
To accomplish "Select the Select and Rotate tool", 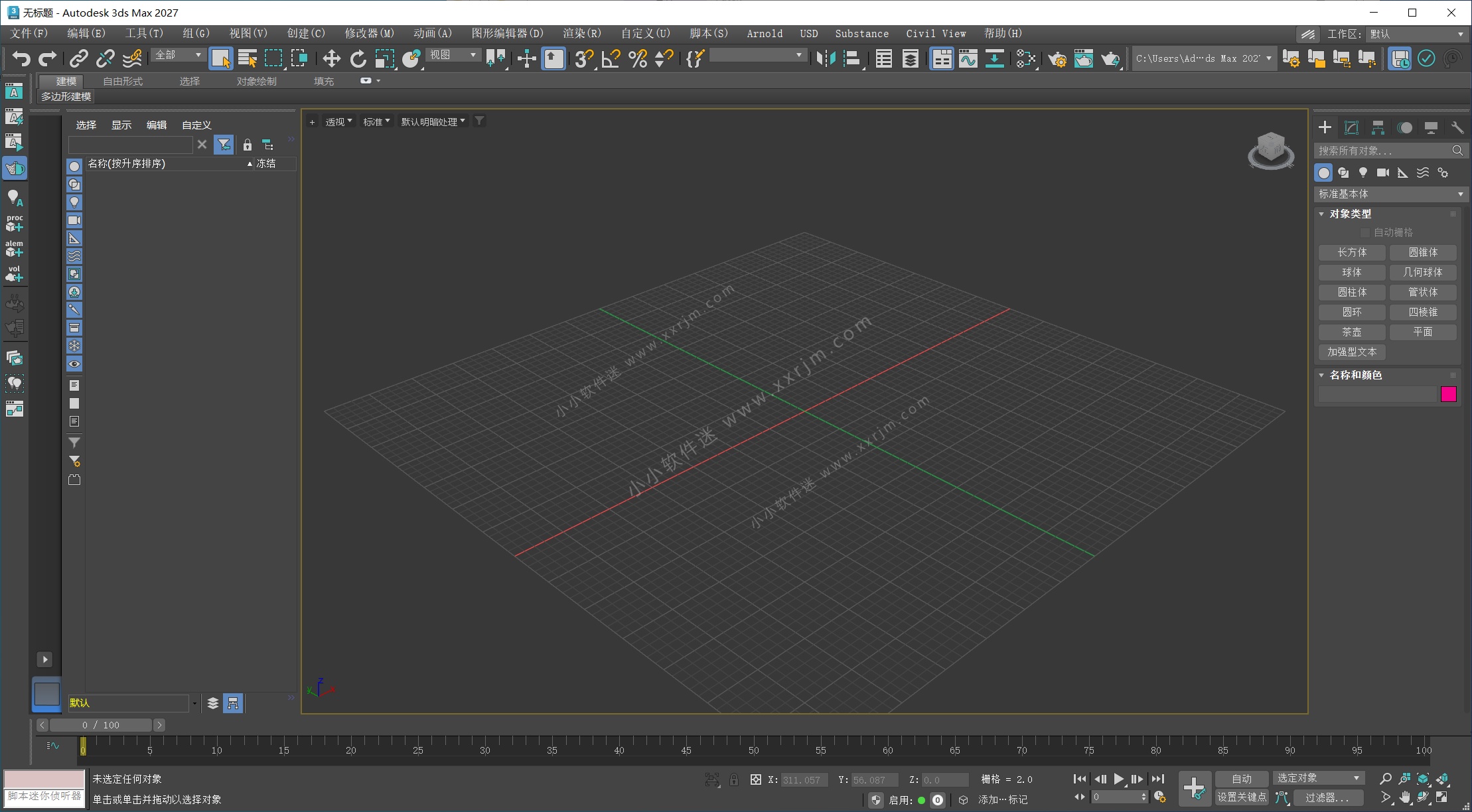I will pos(358,58).
